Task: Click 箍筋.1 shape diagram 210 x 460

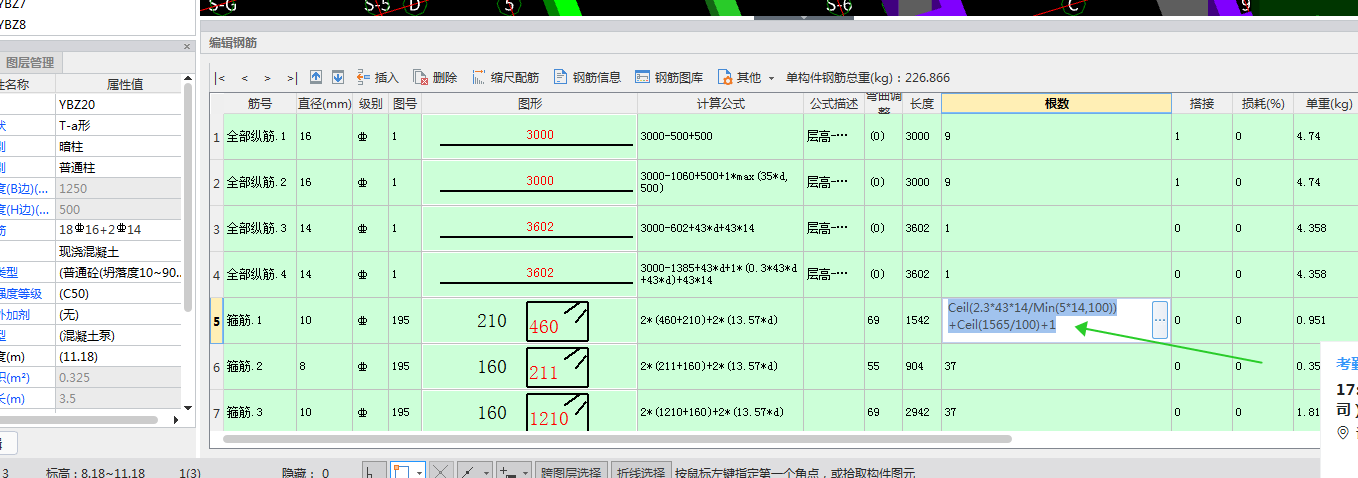Action: [x=529, y=321]
